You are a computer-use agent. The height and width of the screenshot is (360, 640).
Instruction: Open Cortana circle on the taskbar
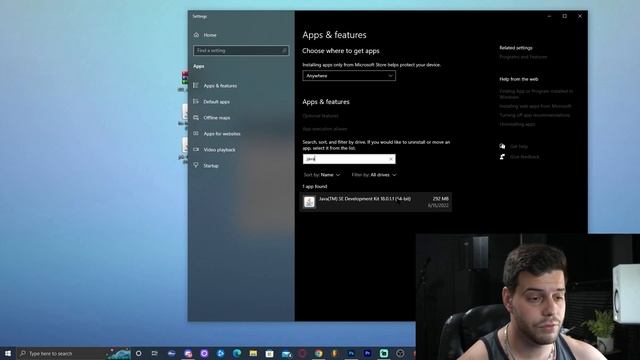138,353
